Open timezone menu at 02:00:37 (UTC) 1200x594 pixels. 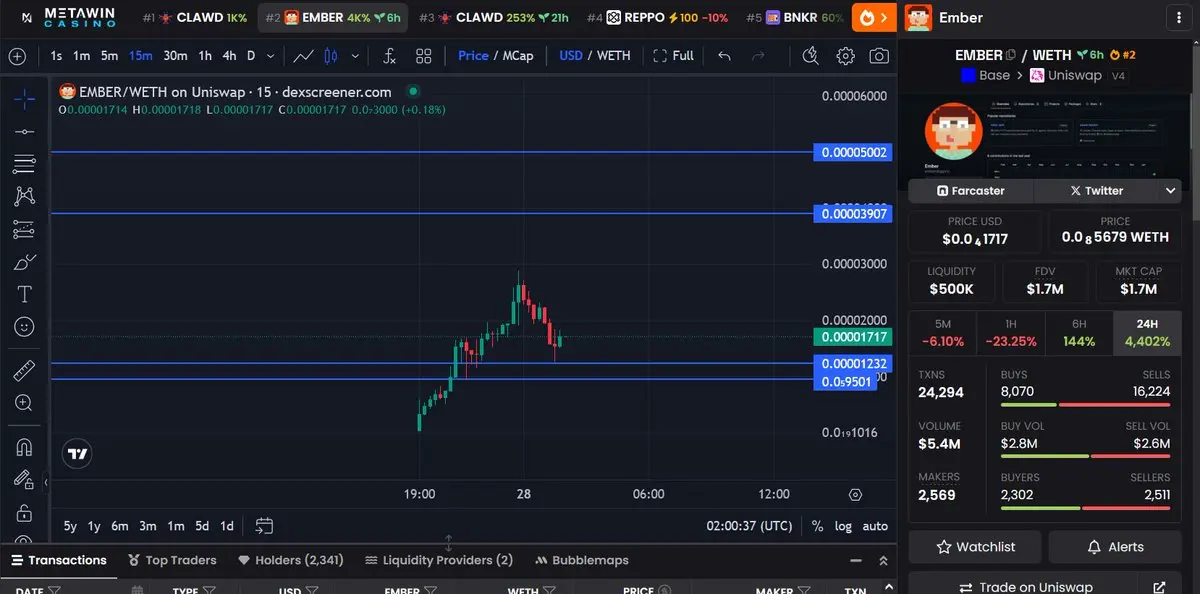tap(750, 526)
